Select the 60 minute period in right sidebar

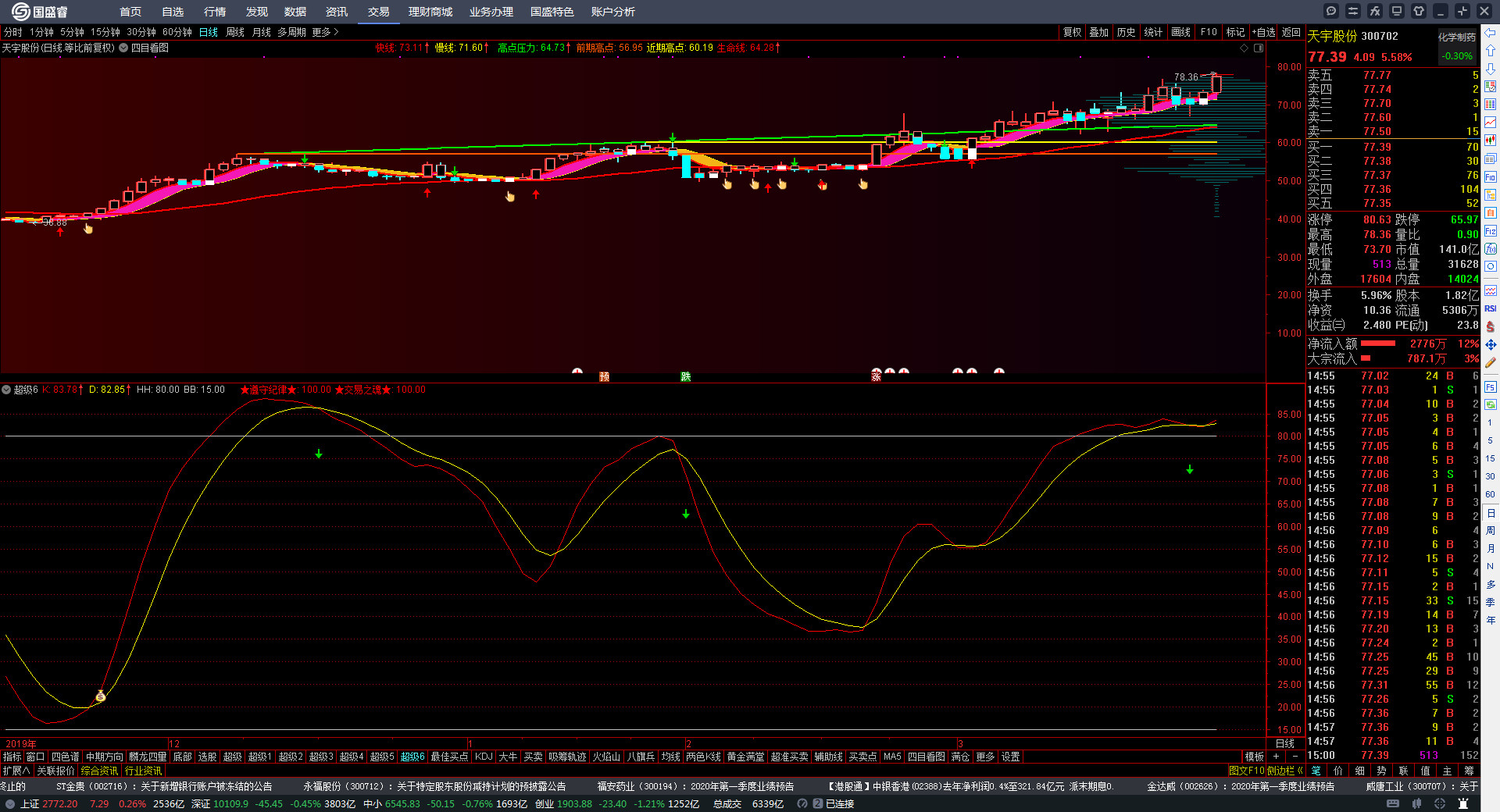point(1491,494)
